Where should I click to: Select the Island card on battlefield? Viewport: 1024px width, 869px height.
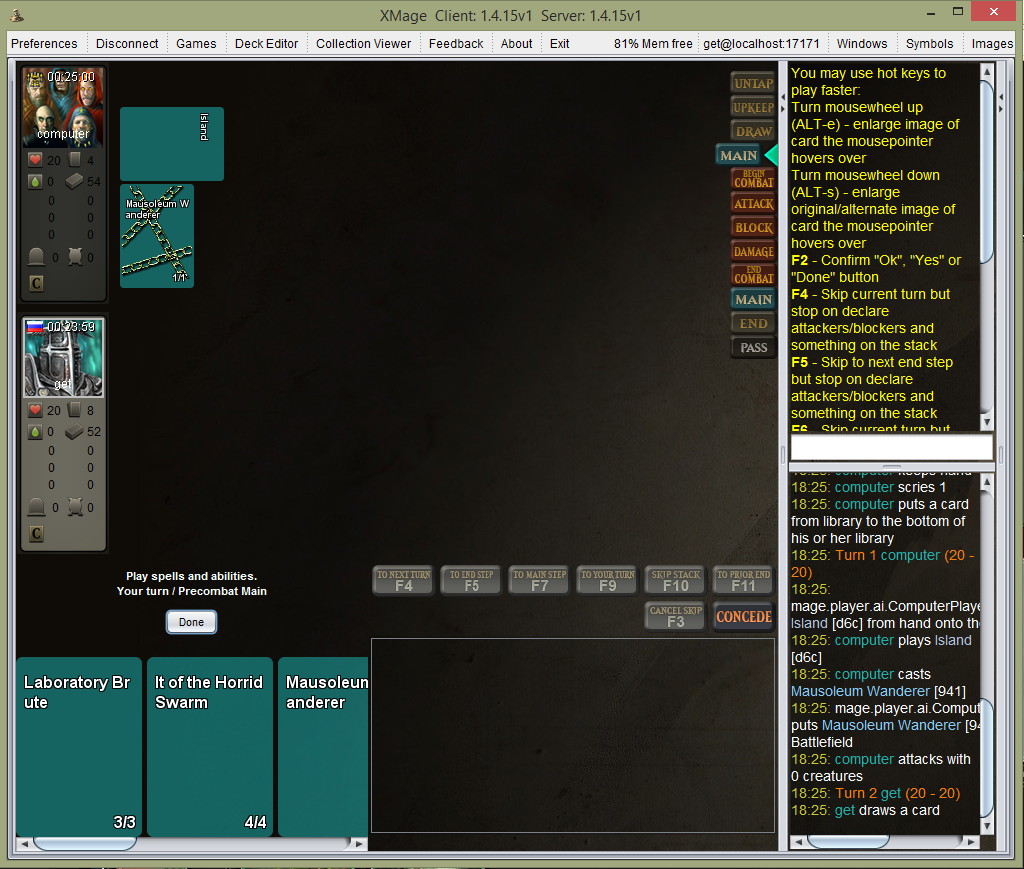(172, 144)
